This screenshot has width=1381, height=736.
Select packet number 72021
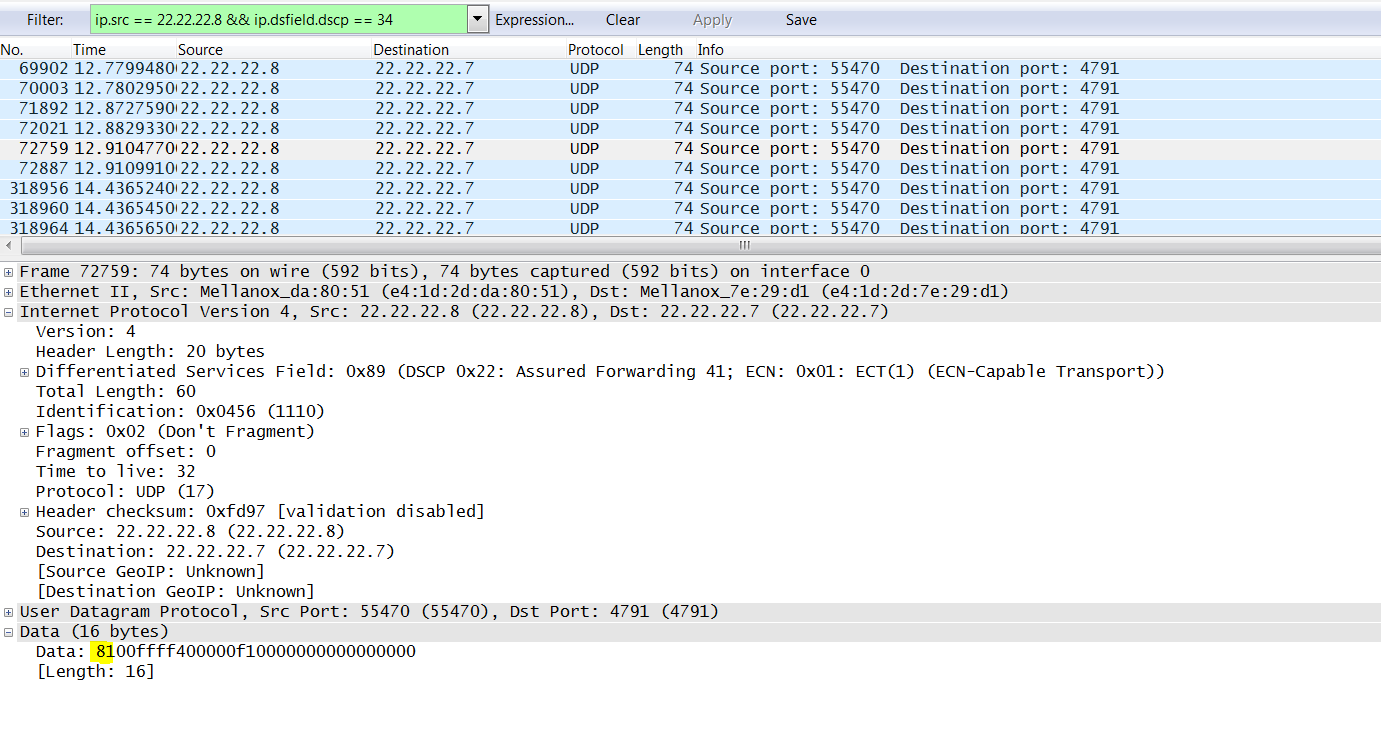pyautogui.click(x=690, y=129)
